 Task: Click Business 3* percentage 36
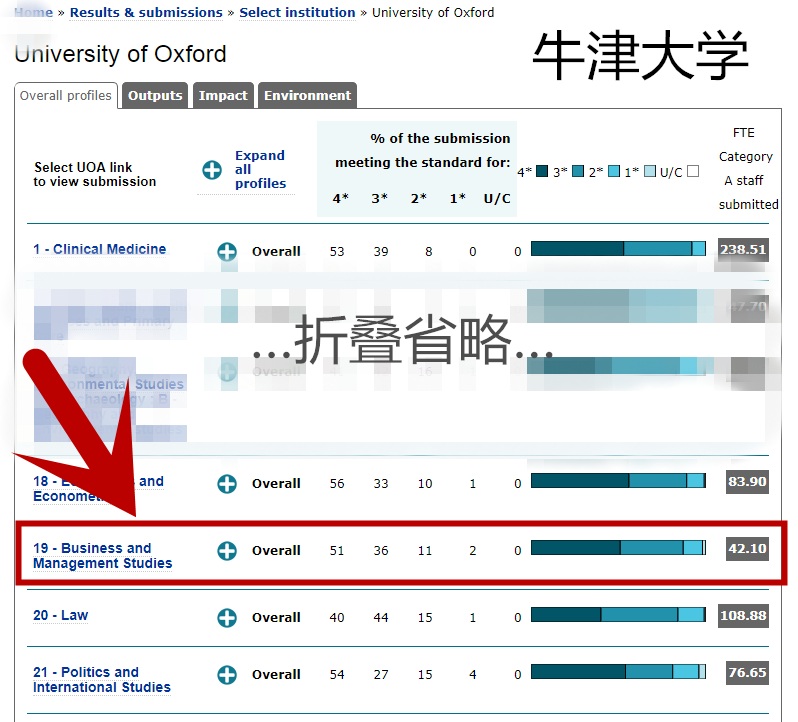tap(381, 551)
